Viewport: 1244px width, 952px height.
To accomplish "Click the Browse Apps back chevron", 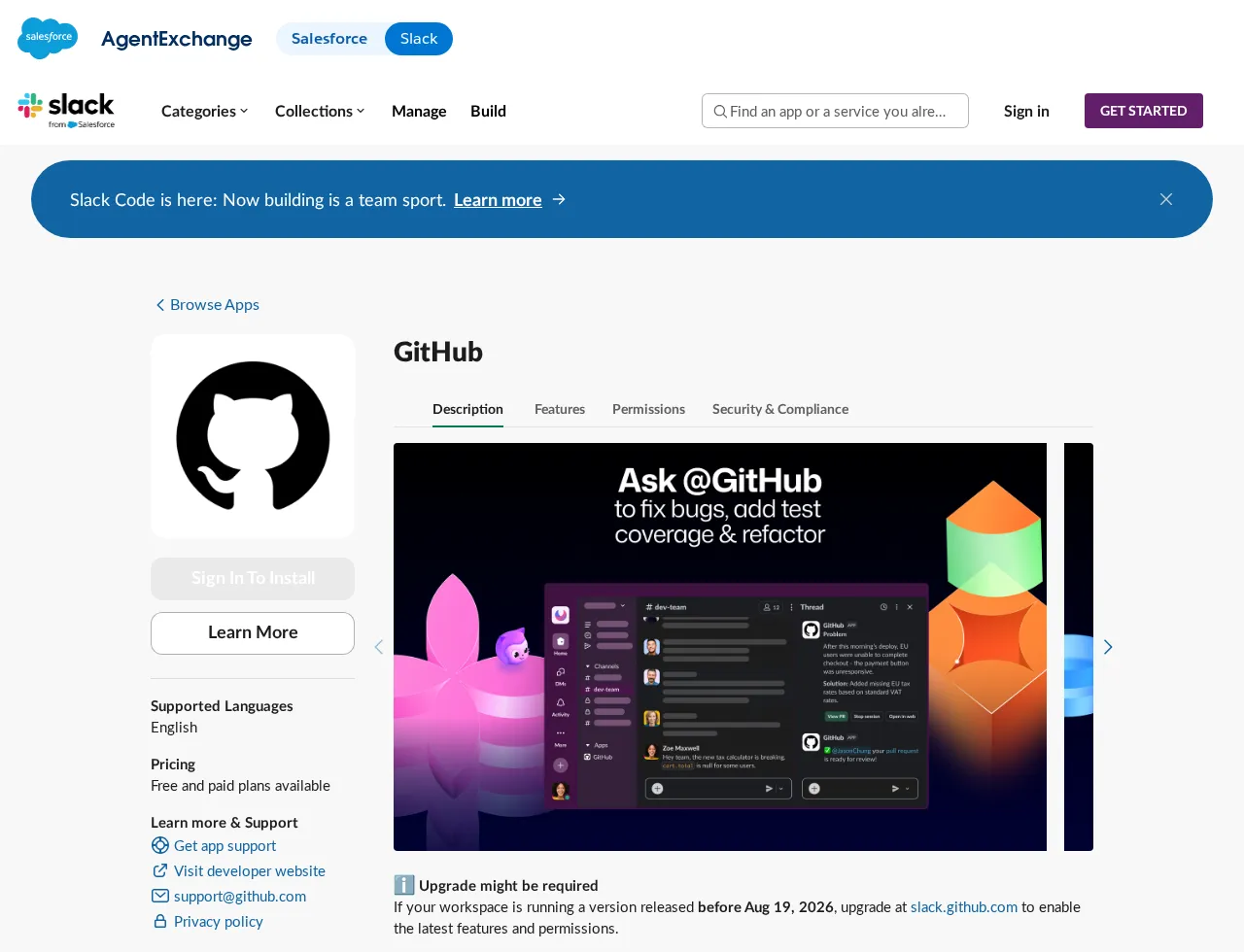I will 160,305.
